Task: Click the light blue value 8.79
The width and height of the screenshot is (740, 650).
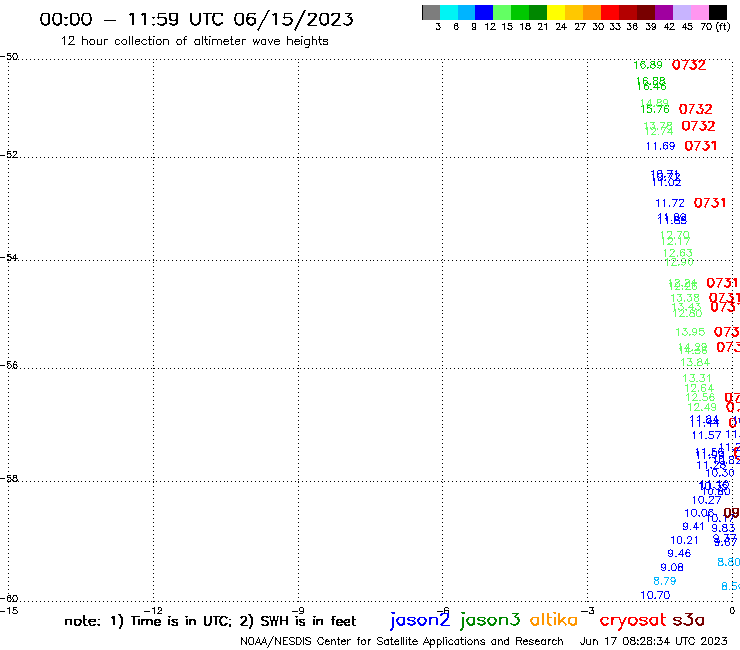Action: click(x=664, y=581)
